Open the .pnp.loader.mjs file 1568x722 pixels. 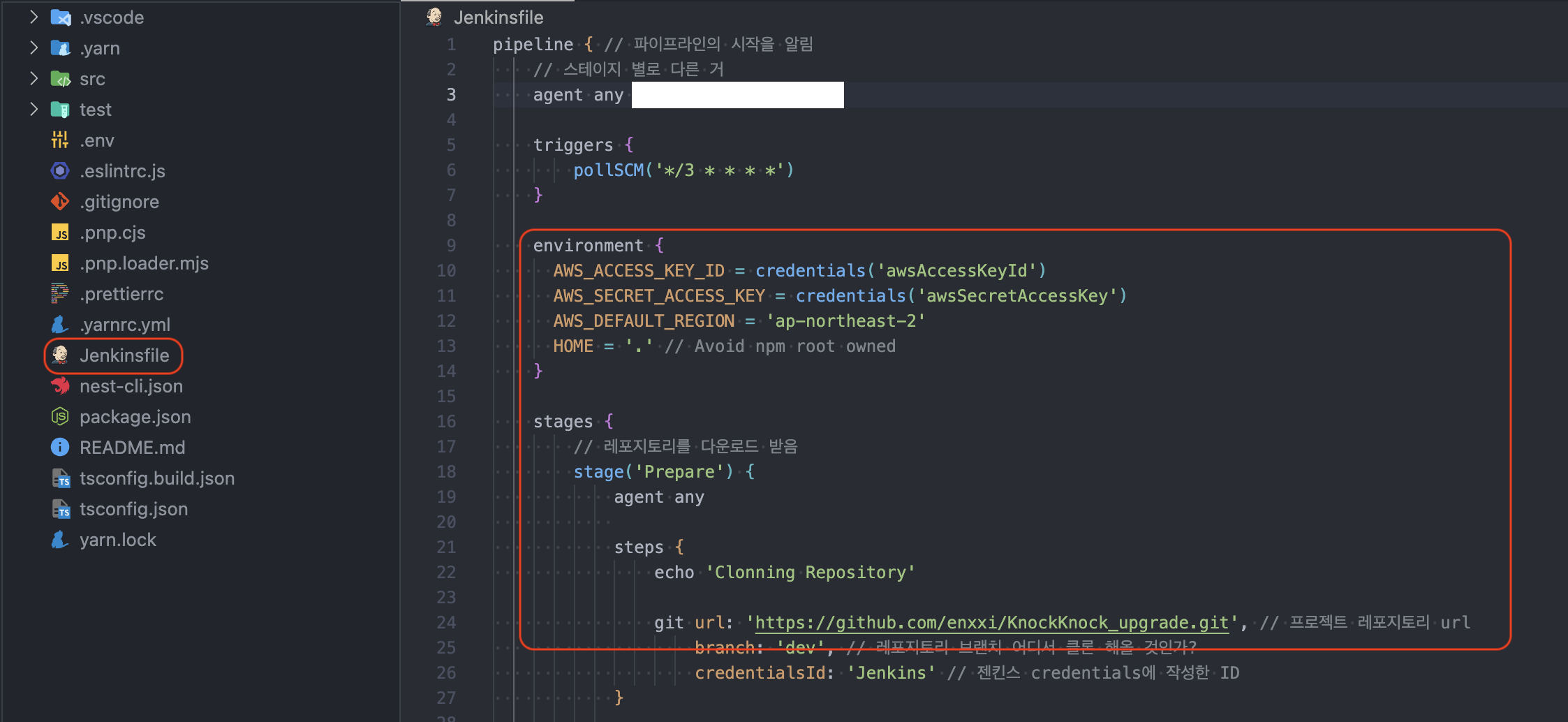click(144, 263)
